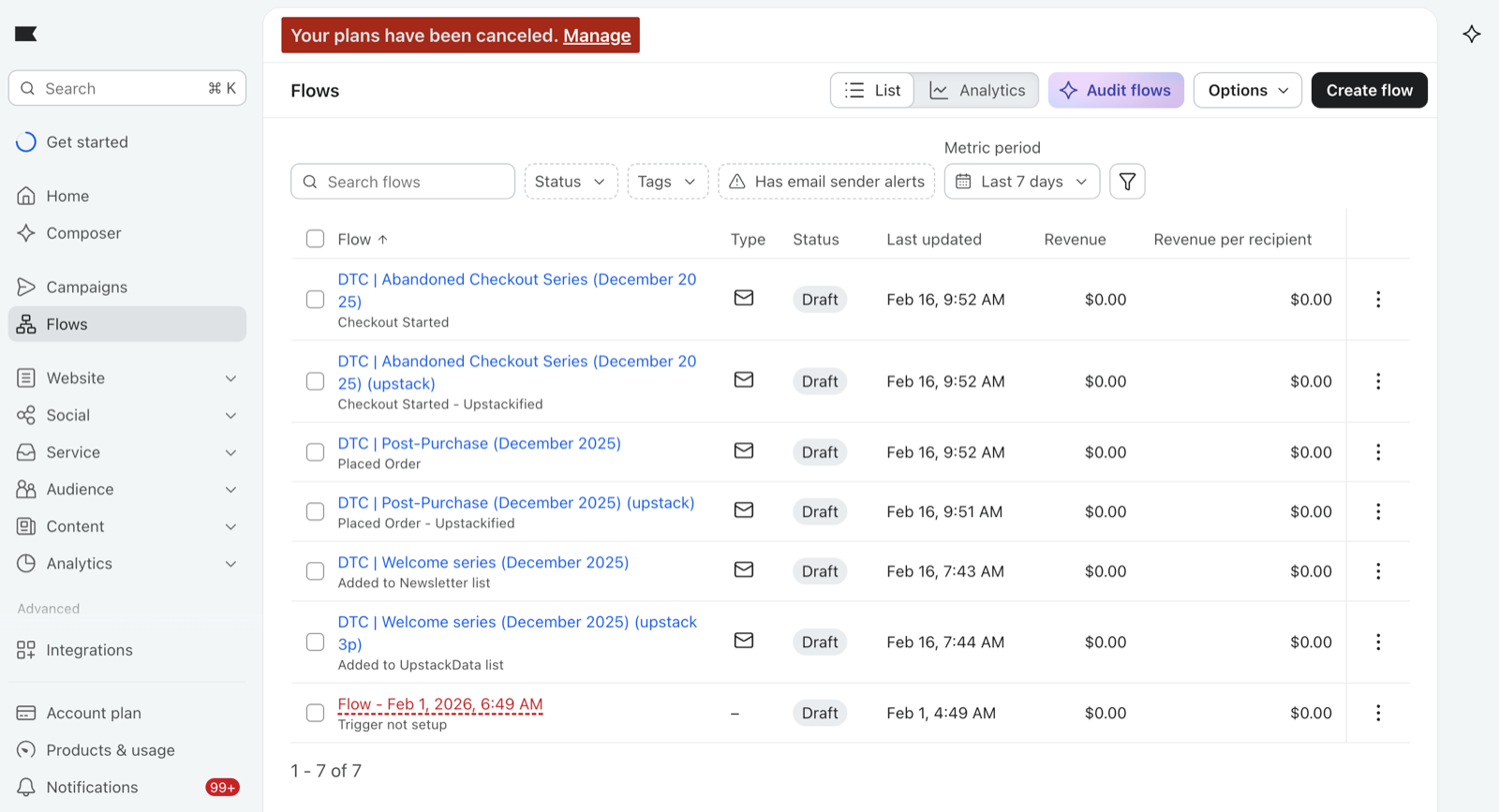Image resolution: width=1499 pixels, height=812 pixels.
Task: Click the Home house icon in sidebar
Action: (26, 196)
